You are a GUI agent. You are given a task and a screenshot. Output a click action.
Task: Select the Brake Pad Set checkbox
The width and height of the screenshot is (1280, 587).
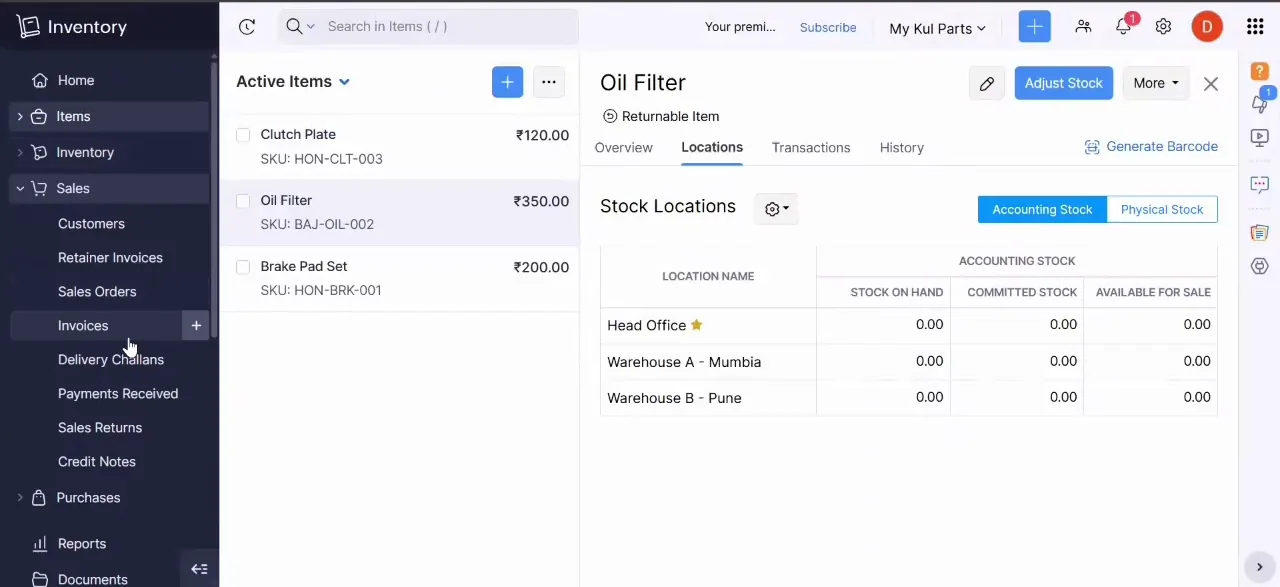tap(243, 267)
